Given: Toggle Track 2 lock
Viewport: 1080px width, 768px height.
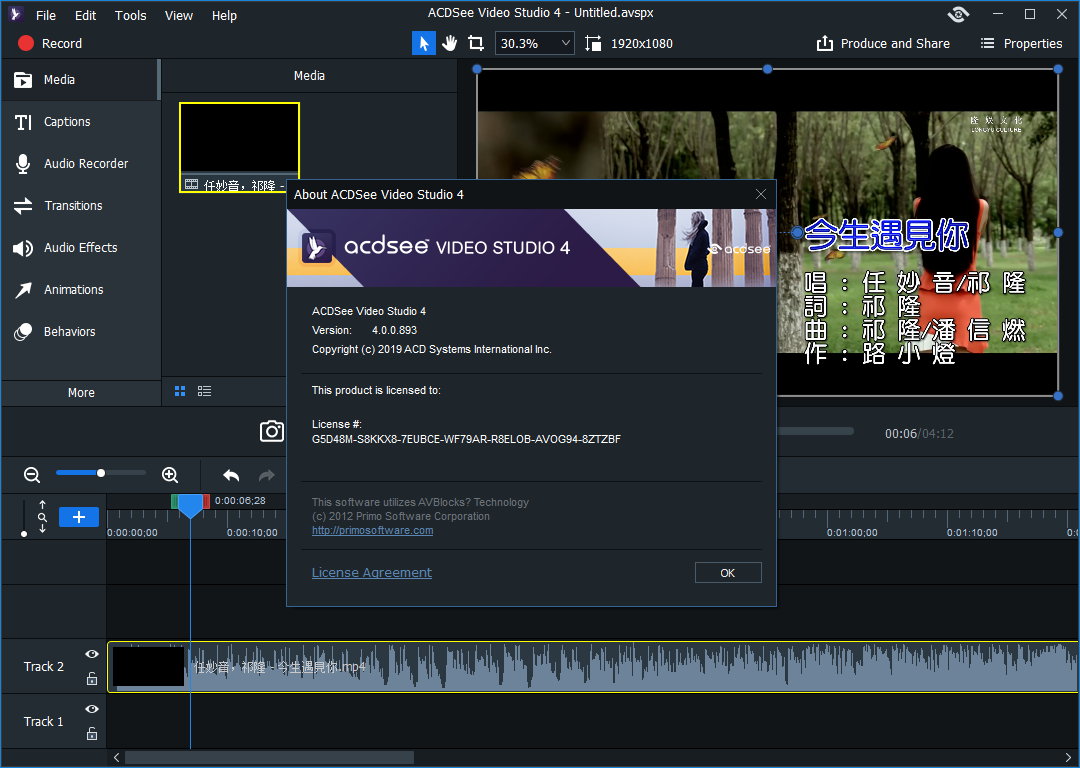Looking at the screenshot, I should [92, 679].
